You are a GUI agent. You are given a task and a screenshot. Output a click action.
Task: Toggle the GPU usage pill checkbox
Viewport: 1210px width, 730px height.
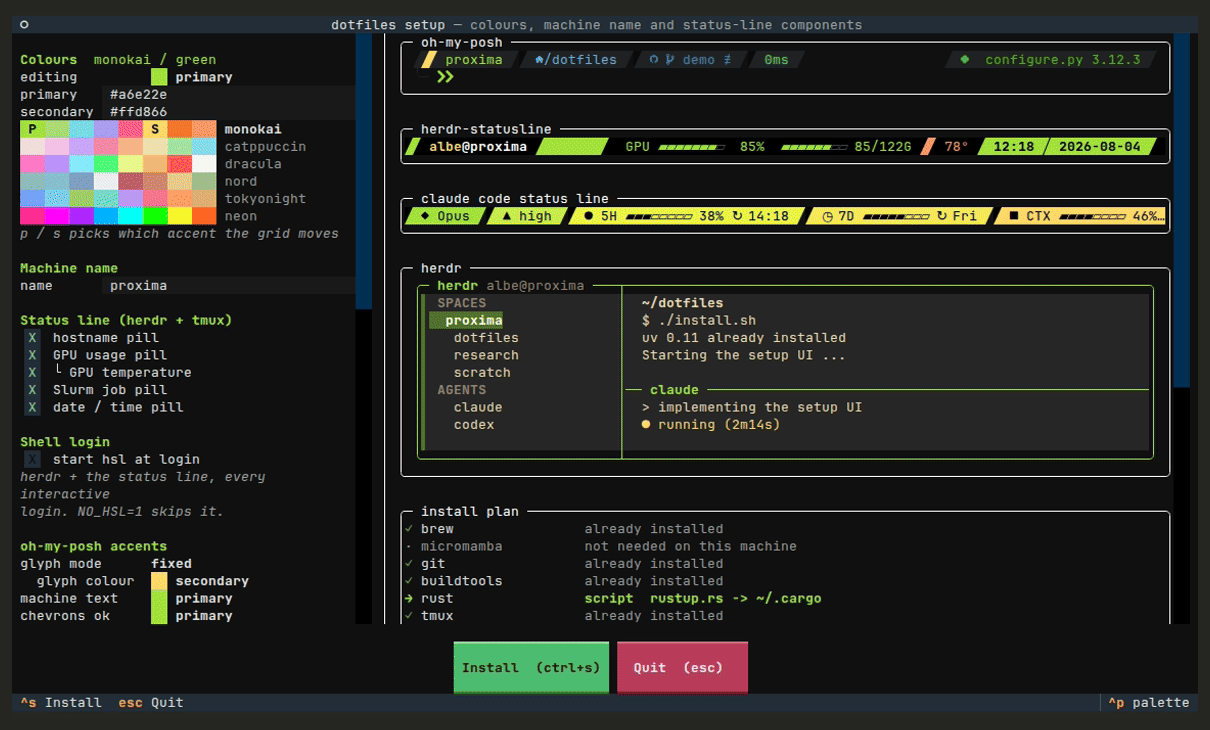coord(32,355)
